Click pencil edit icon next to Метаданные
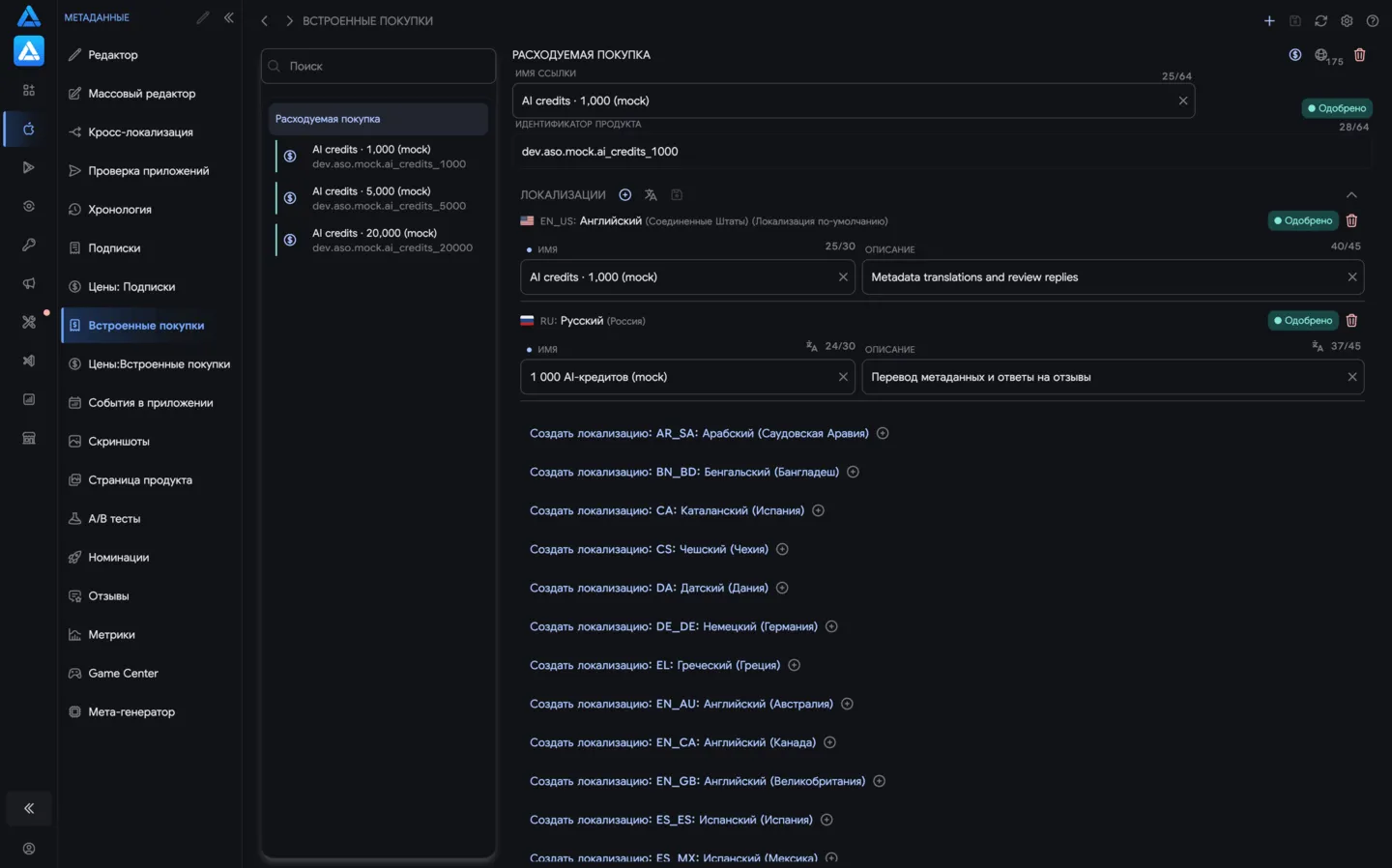 203,17
